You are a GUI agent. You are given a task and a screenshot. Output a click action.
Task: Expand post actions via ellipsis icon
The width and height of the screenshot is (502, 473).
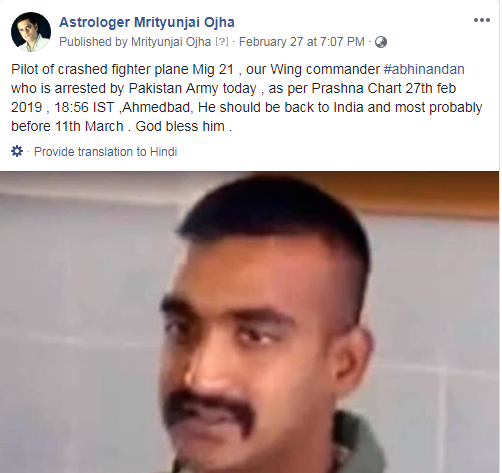[x=482, y=20]
